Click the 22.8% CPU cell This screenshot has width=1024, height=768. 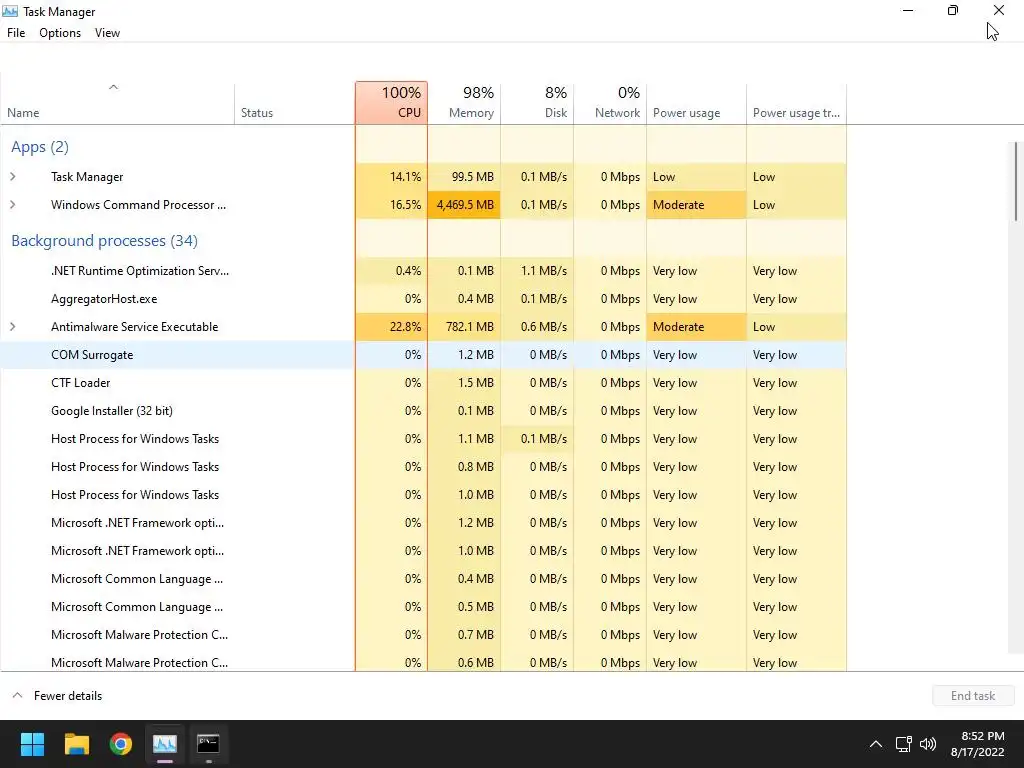coord(391,327)
